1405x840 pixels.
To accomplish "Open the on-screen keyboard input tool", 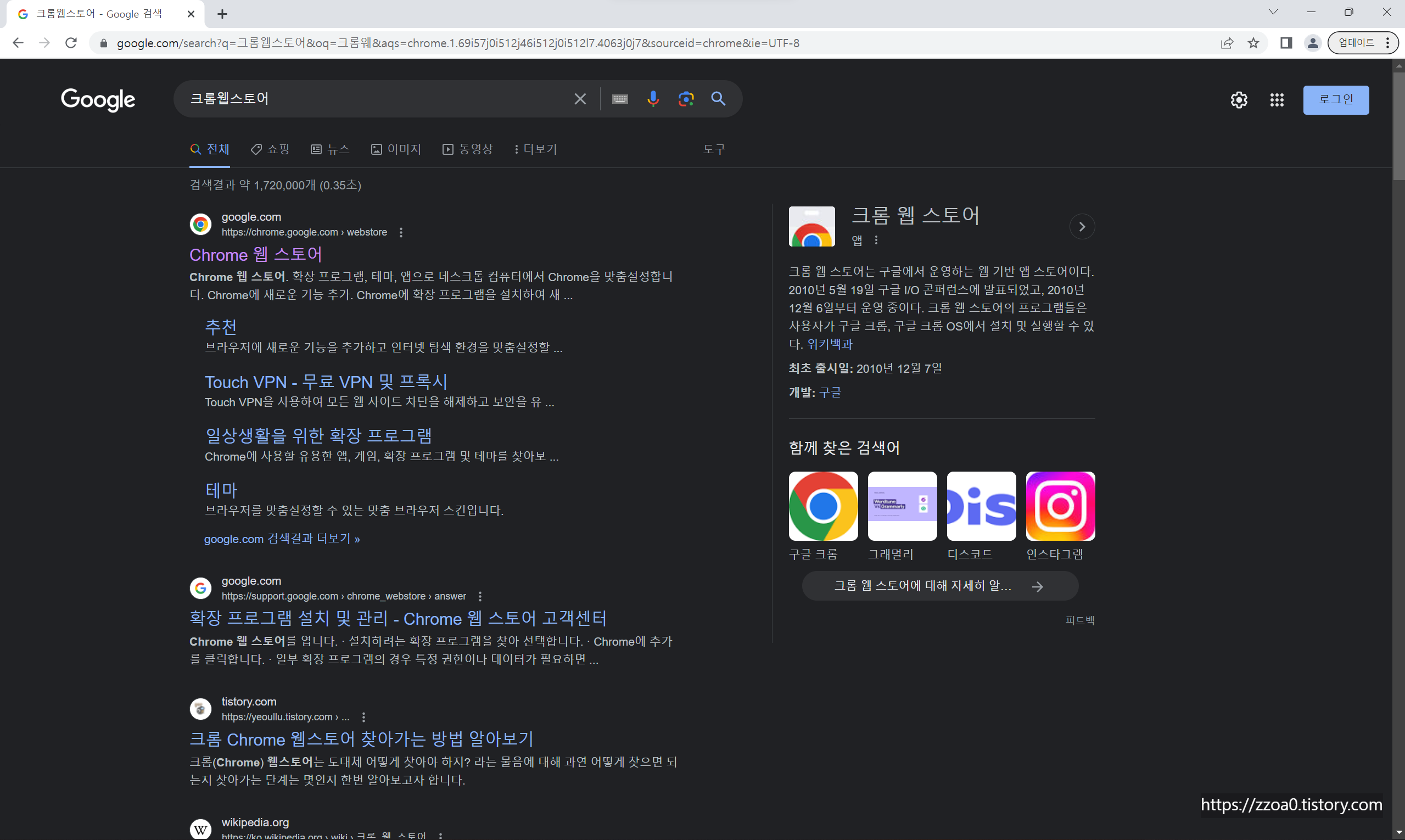I will (x=620, y=99).
